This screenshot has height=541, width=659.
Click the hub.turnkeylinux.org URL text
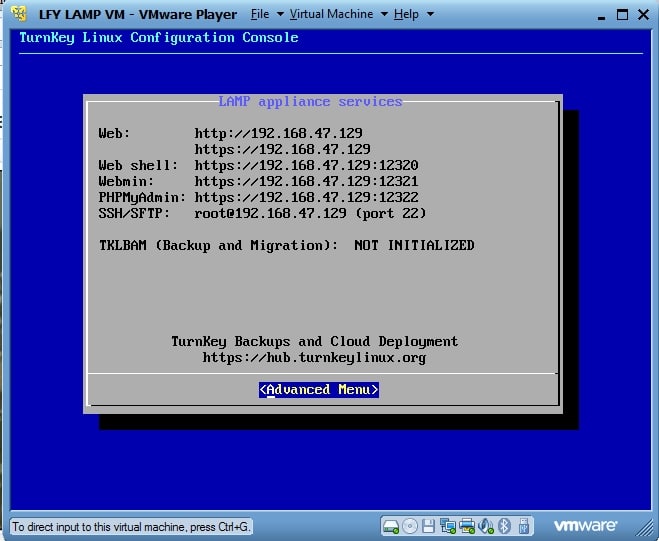click(x=314, y=357)
